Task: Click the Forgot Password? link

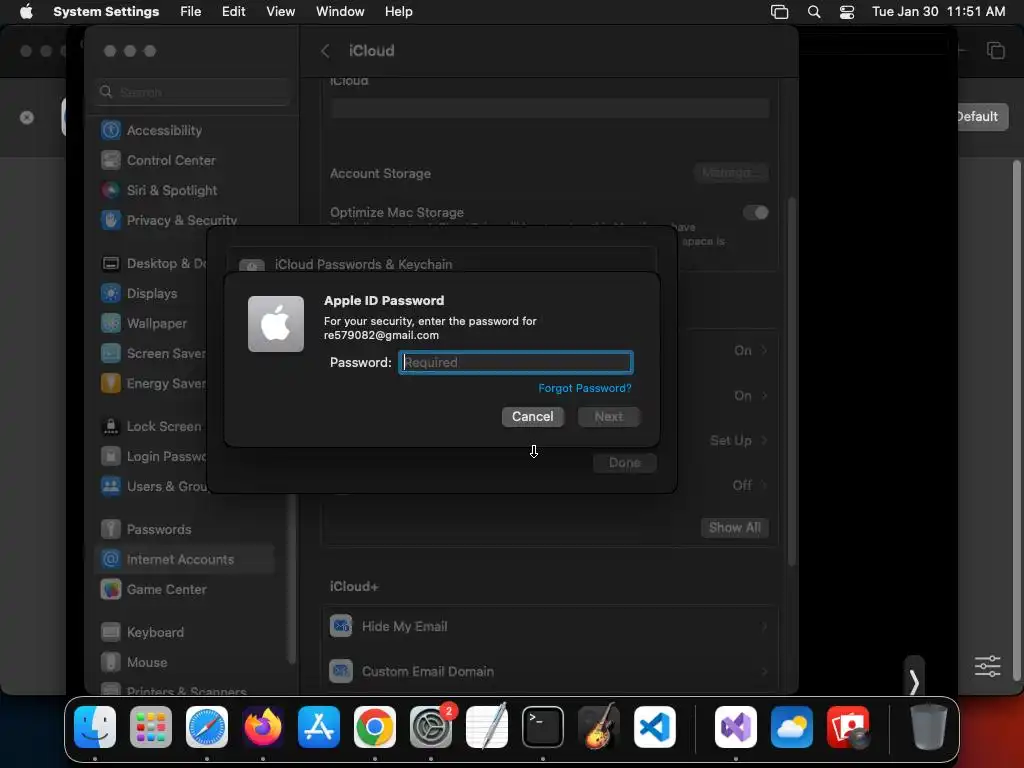Action: 584,388
